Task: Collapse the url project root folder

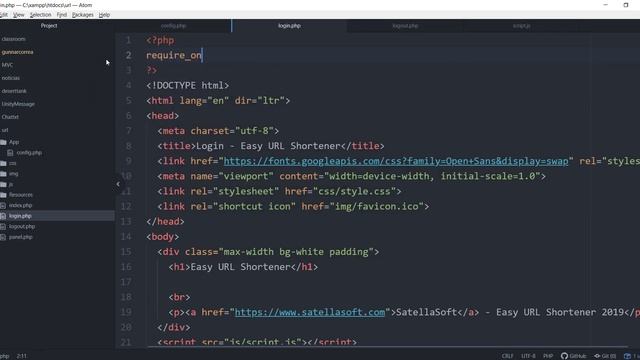Action: click(x=4, y=130)
